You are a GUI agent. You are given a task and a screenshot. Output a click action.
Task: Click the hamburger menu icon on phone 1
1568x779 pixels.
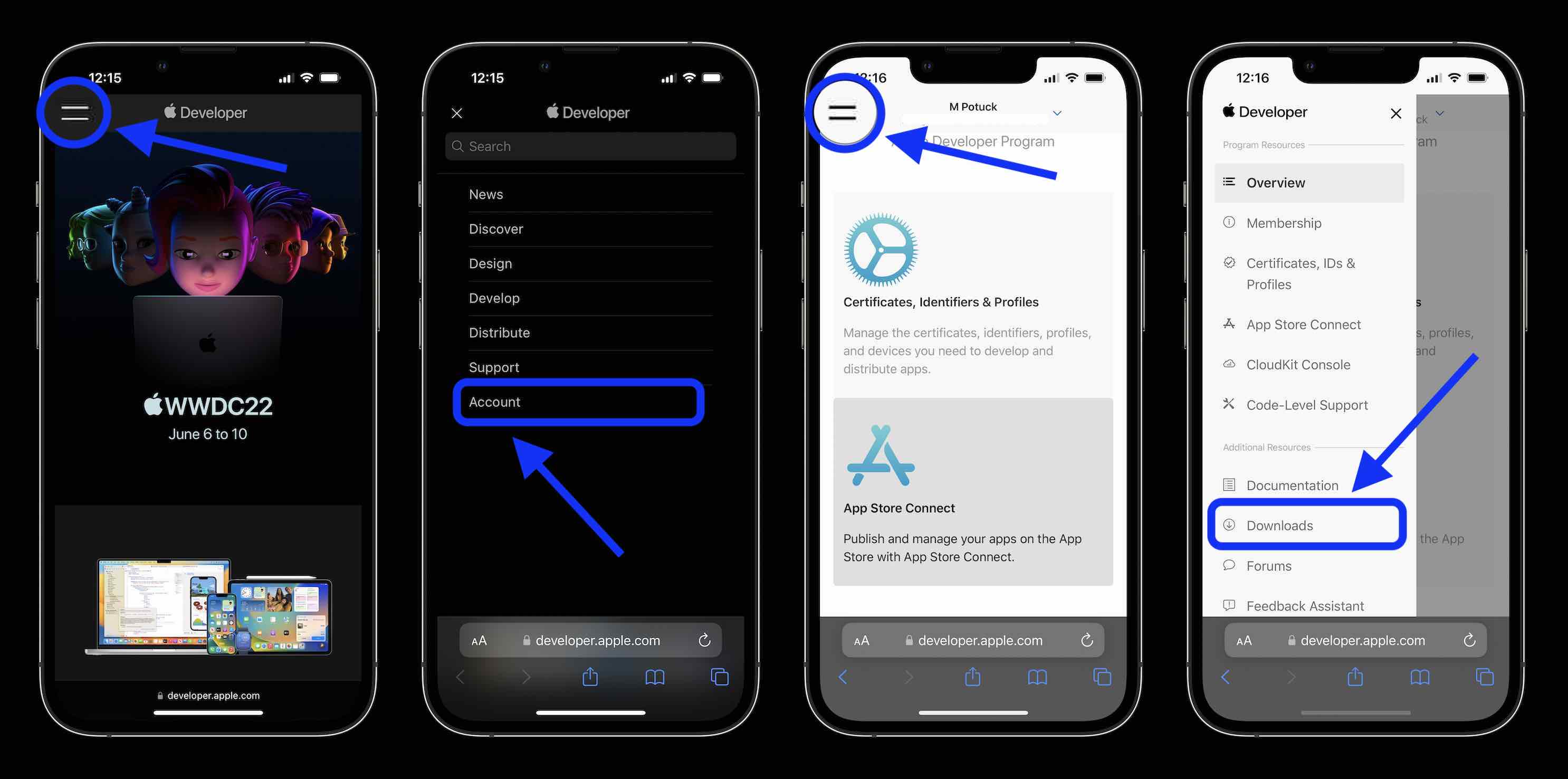coord(75,112)
